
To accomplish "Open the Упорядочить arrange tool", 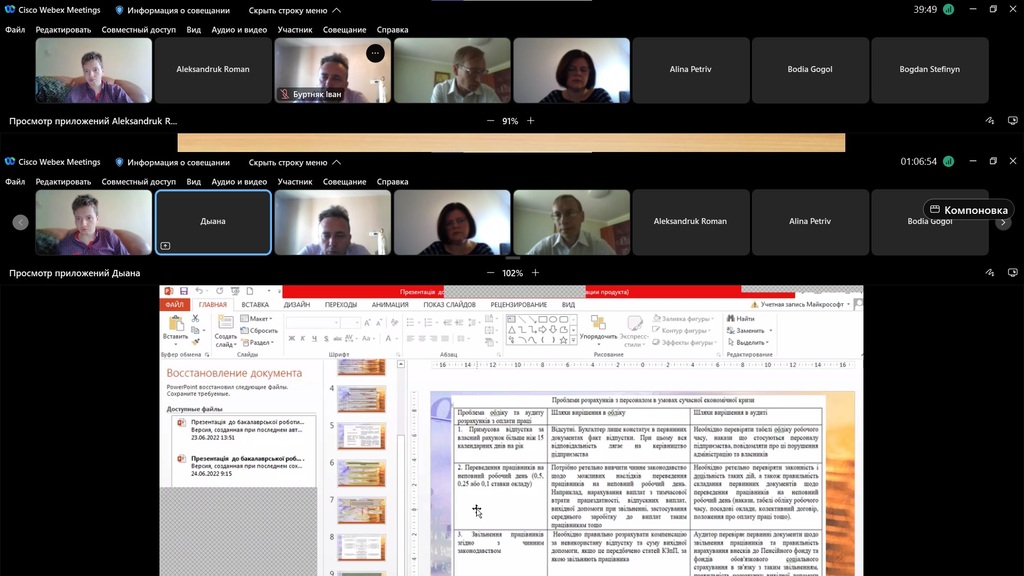I will point(598,324).
